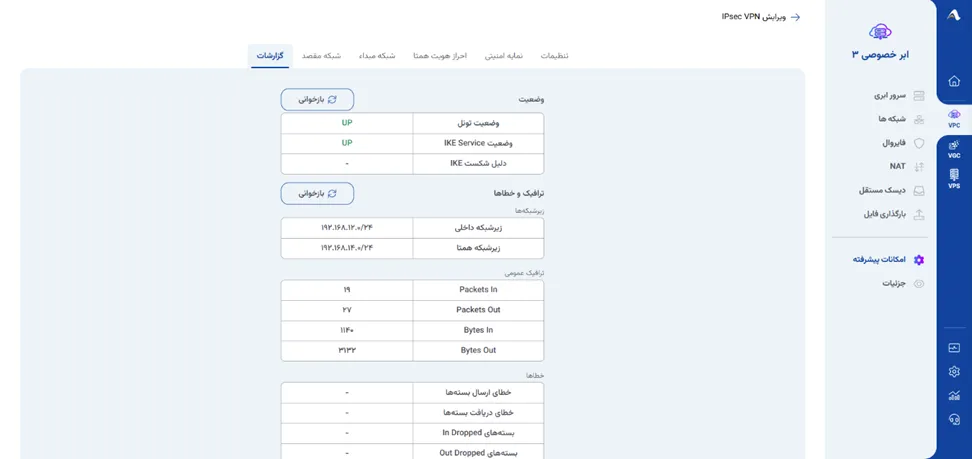Switch to the نمایه امنیتی tab
Image resolution: width=972 pixels, height=459 pixels.
504,56
